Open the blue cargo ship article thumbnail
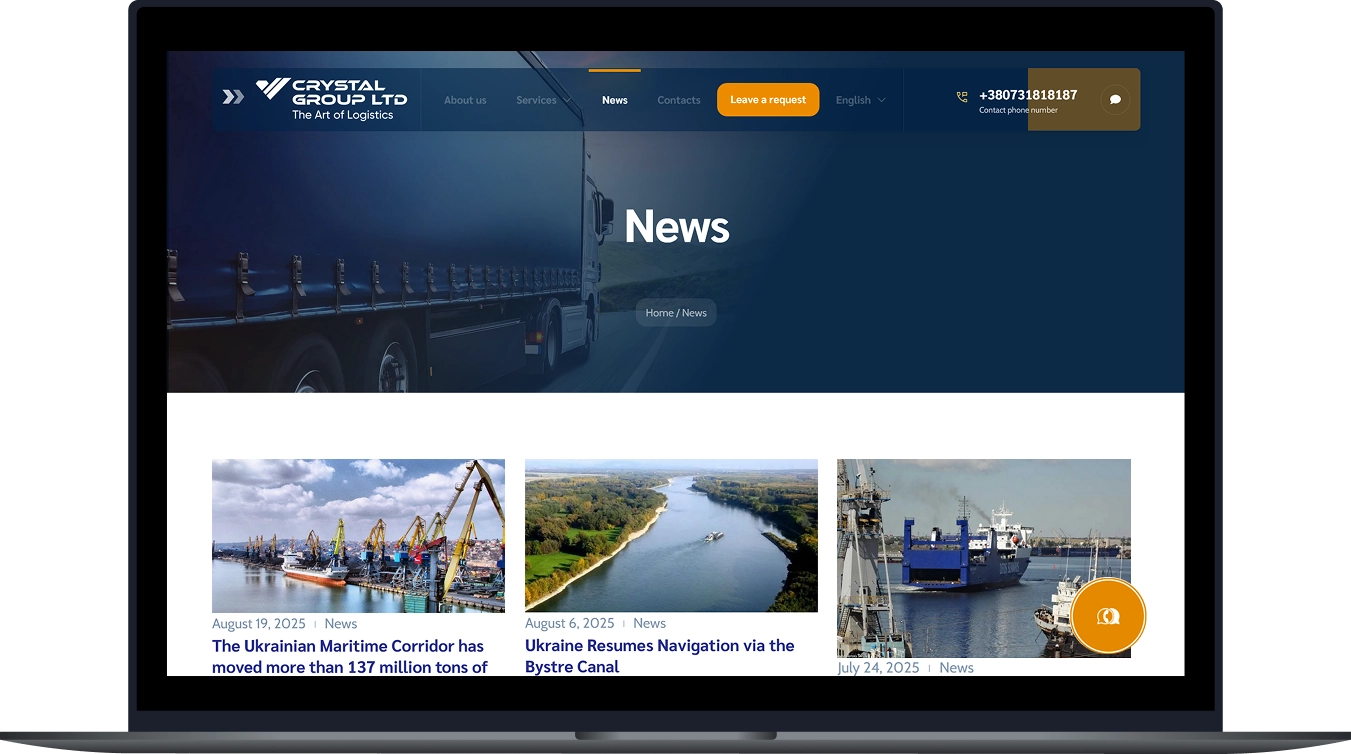 tap(984, 558)
